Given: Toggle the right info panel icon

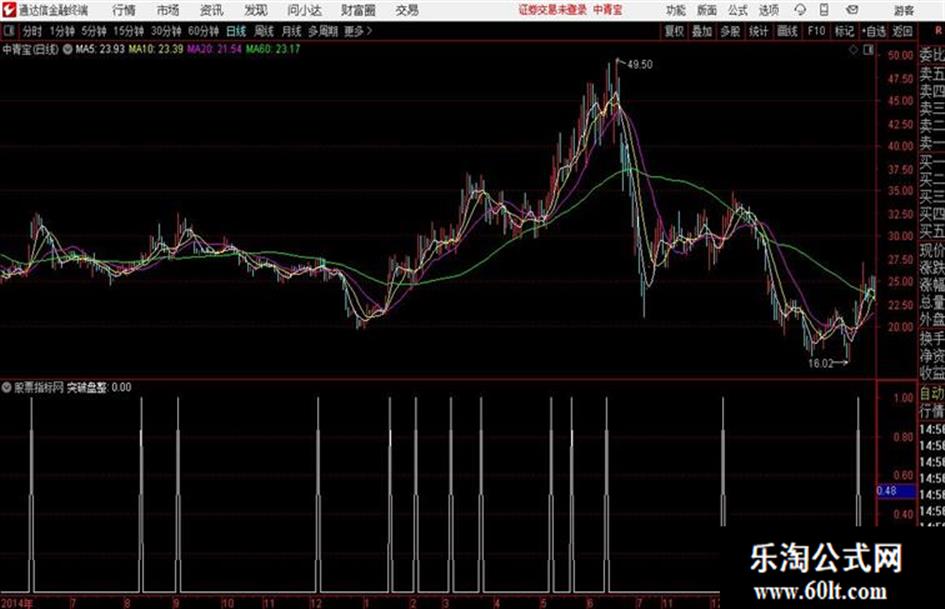Looking at the screenshot, I should click(868, 50).
